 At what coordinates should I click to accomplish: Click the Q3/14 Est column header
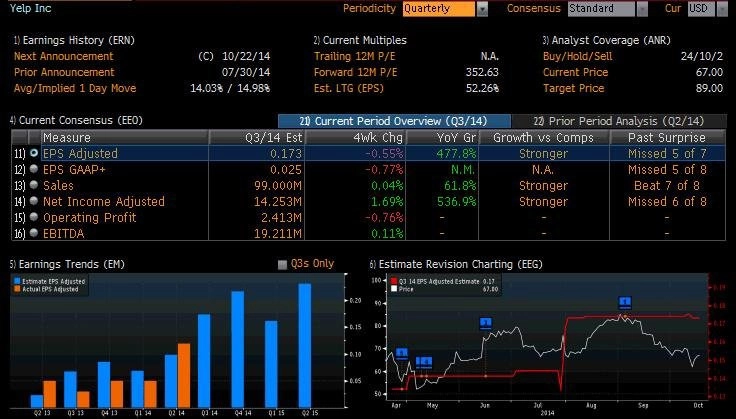257,137
